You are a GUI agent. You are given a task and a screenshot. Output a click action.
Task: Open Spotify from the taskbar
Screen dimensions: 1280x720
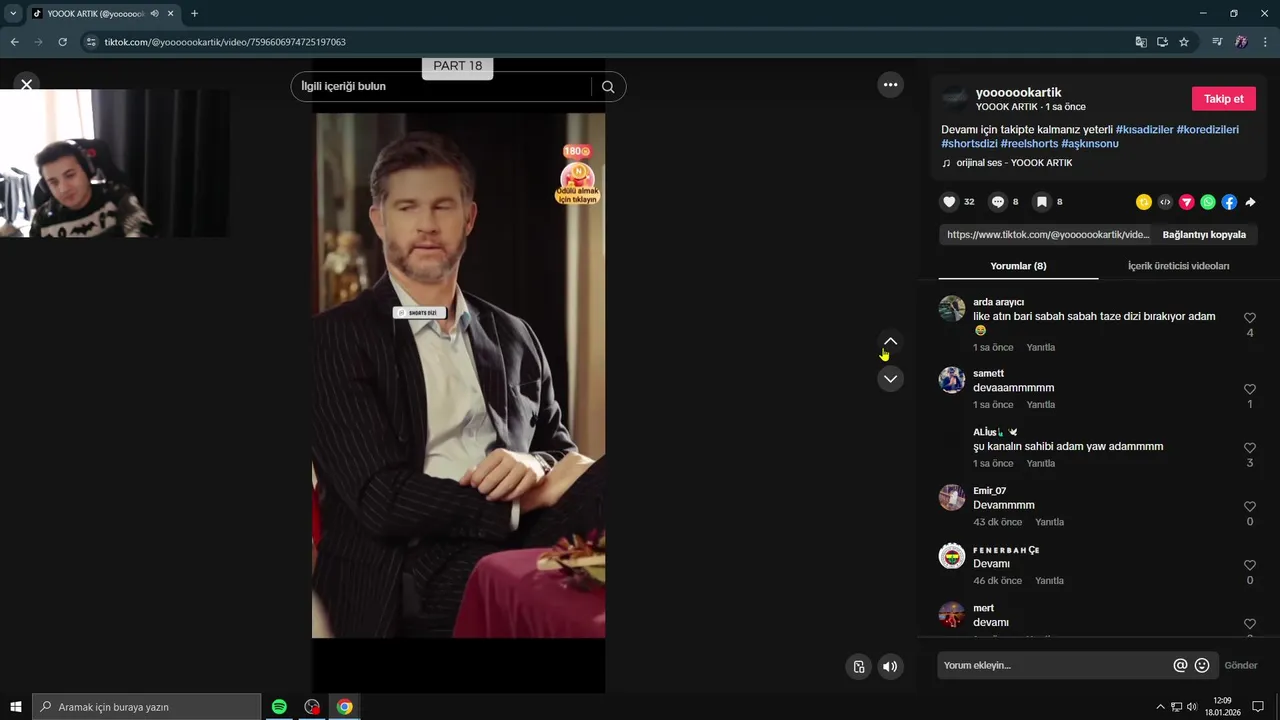pyautogui.click(x=279, y=707)
